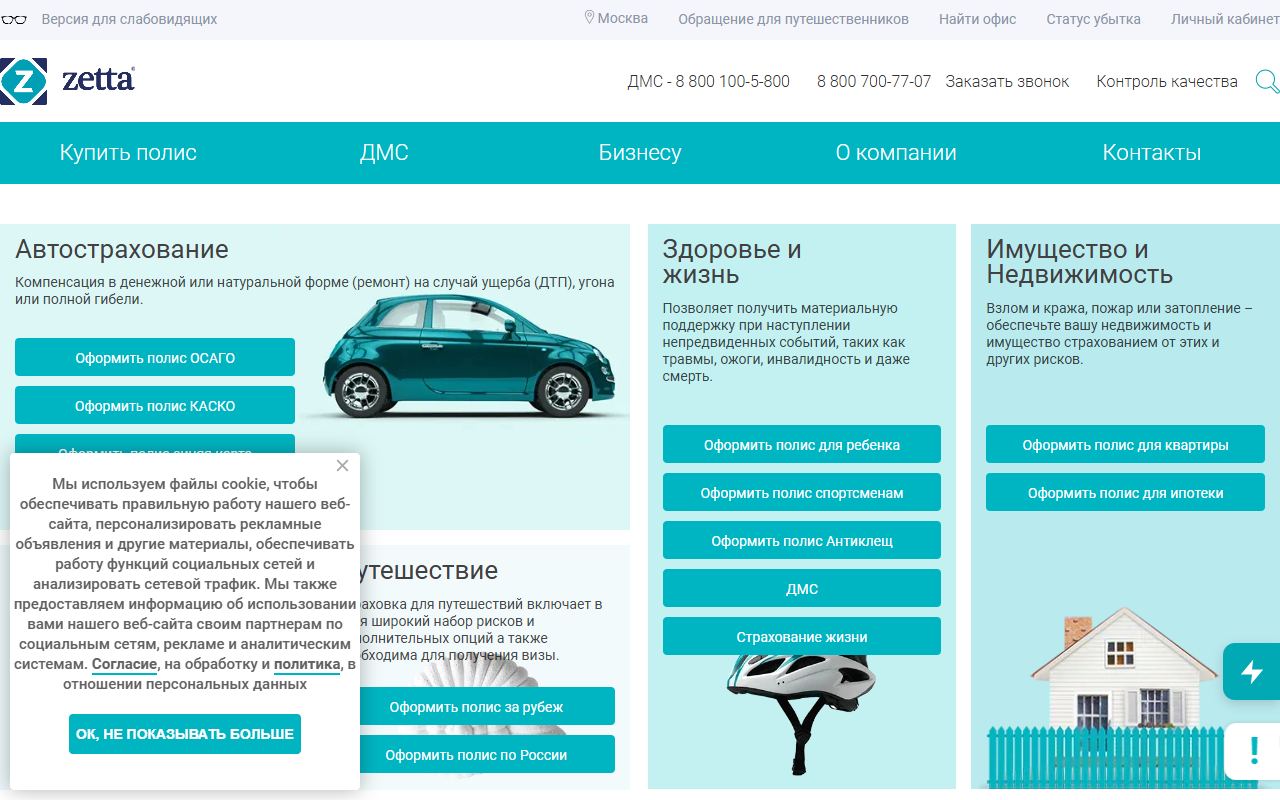Click the Имущество и Недвижимость heading
Screen dimensions: 1280x800
coord(1079,261)
